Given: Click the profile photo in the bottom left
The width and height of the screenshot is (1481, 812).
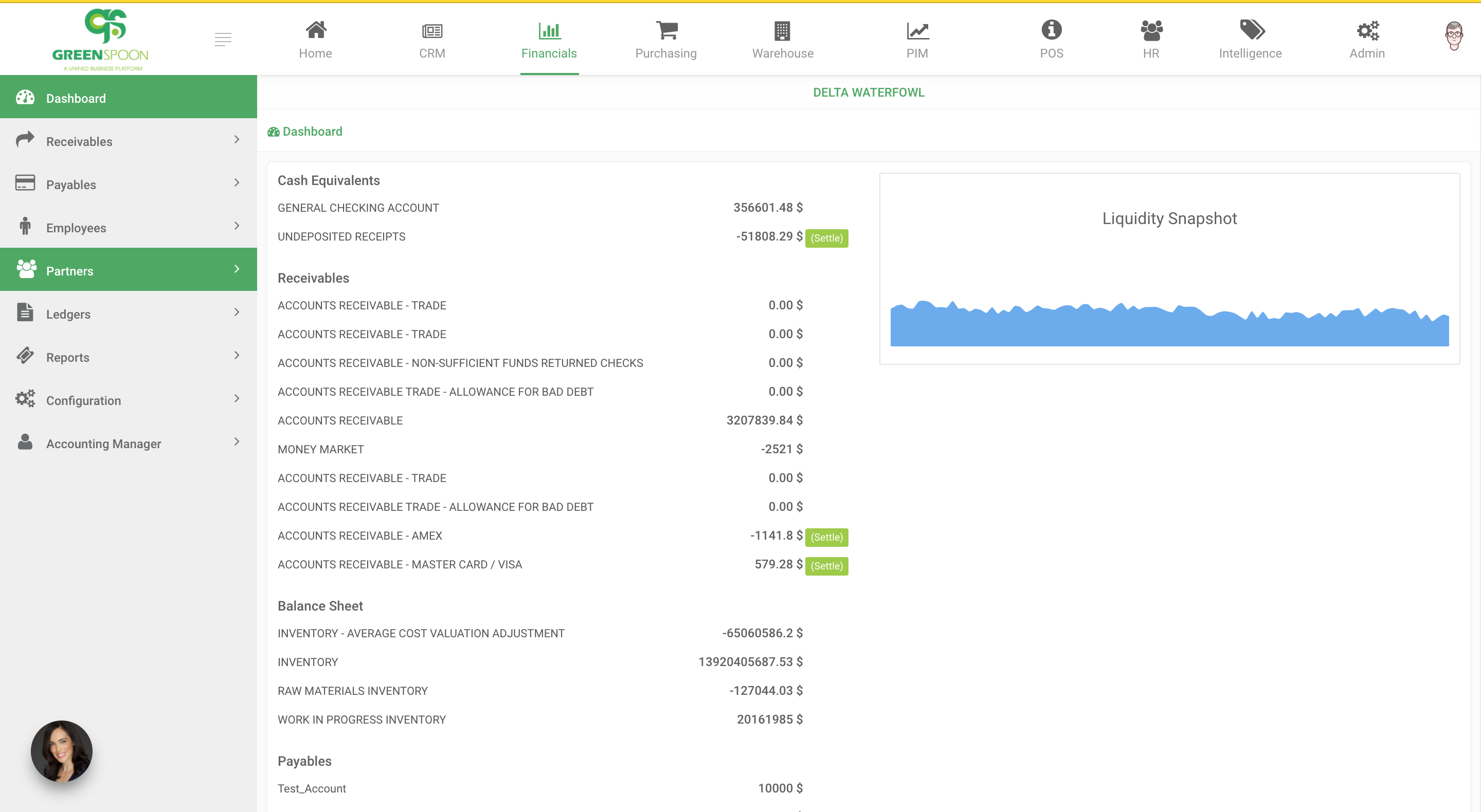Looking at the screenshot, I should pos(62,751).
